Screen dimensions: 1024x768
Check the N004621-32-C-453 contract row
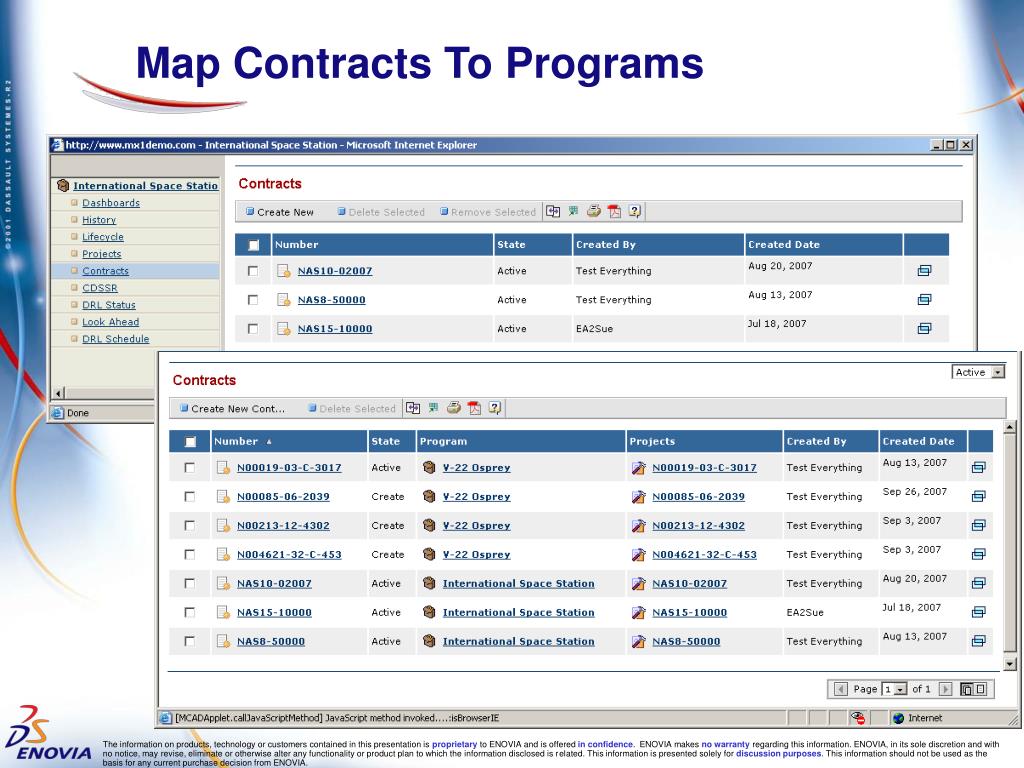pyautogui.click(x=189, y=554)
